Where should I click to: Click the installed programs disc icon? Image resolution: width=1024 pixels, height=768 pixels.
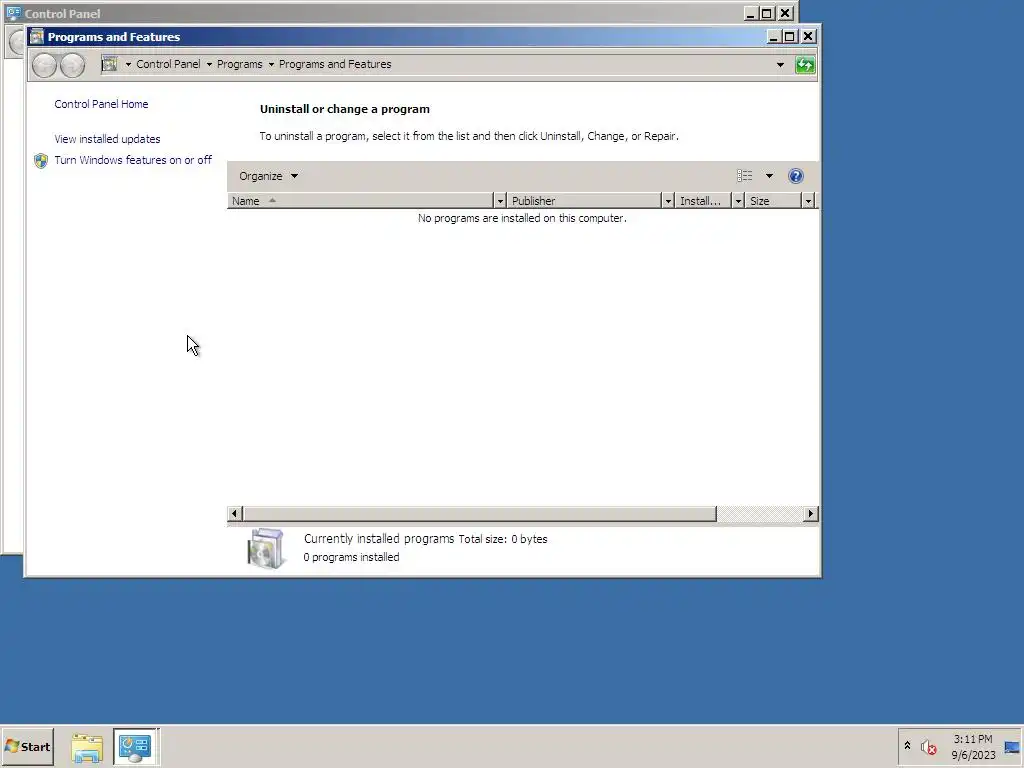click(x=265, y=548)
